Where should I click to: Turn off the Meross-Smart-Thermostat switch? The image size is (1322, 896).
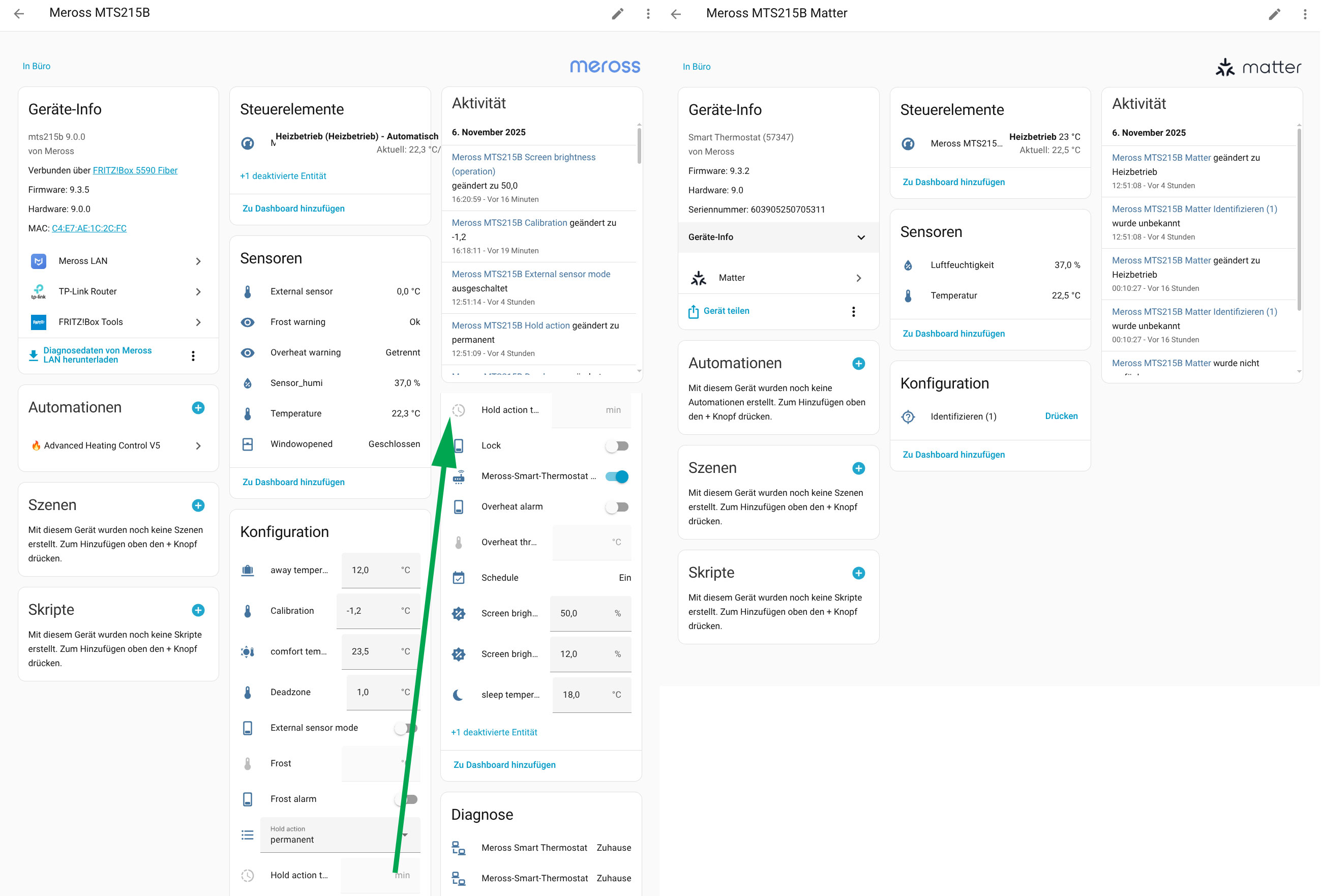pos(617,476)
